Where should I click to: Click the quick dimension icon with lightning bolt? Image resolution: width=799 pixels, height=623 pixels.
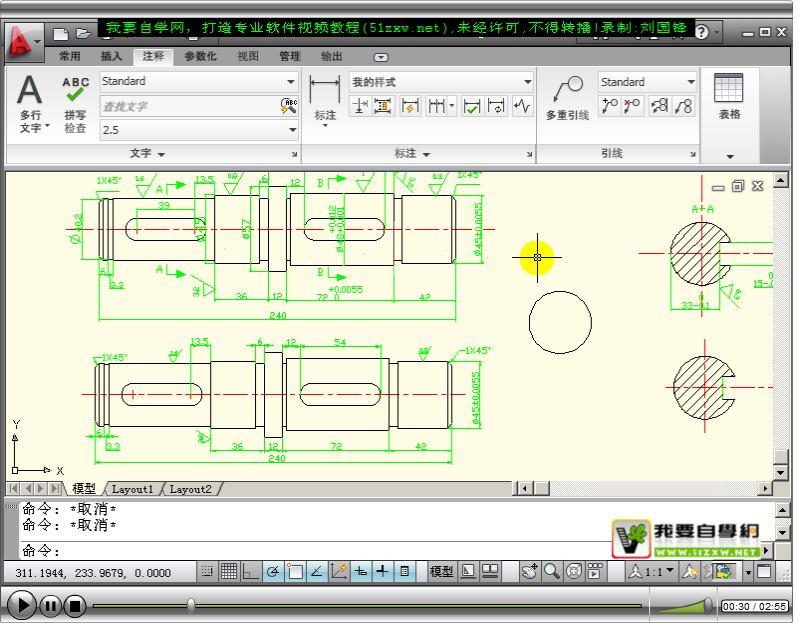click(410, 106)
